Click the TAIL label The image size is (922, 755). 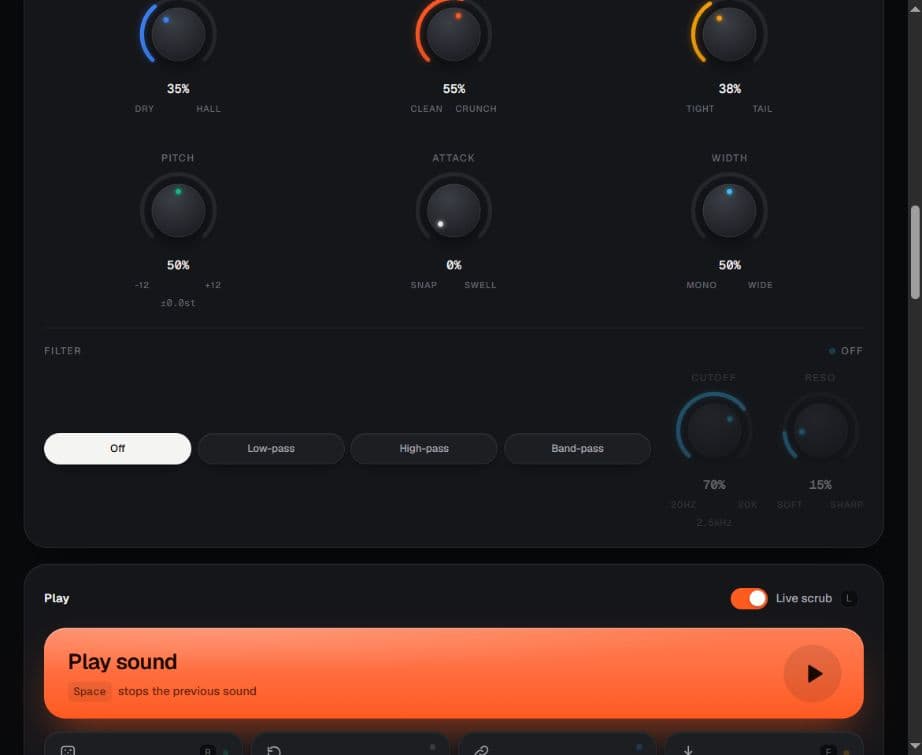pos(762,109)
